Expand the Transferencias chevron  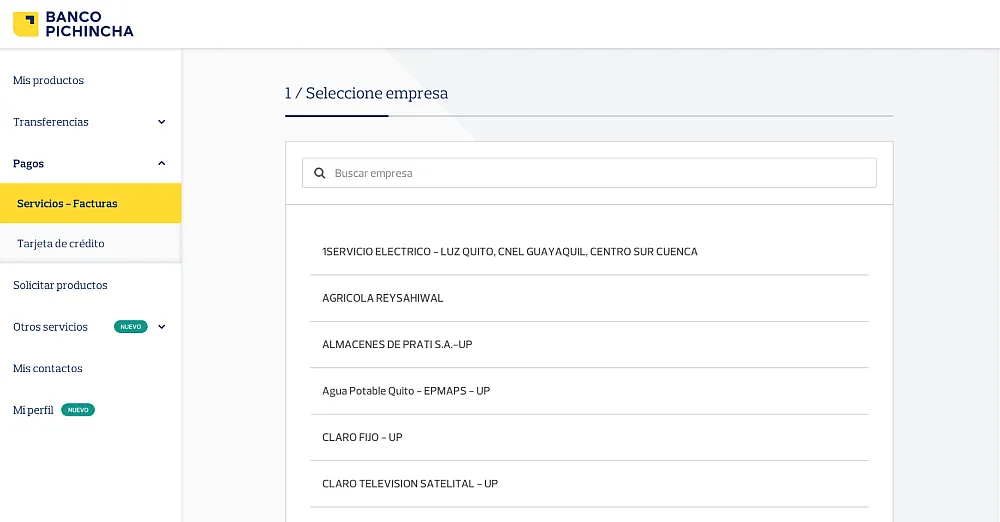pyautogui.click(x=161, y=122)
